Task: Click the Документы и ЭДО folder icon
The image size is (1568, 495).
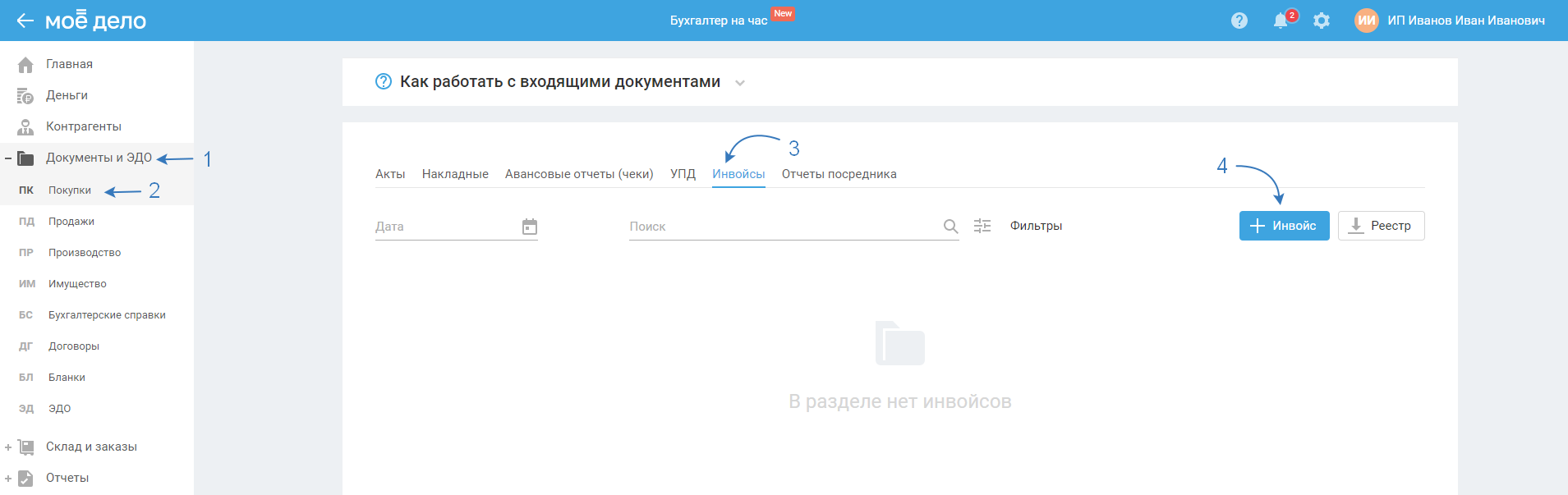Action: point(25,158)
